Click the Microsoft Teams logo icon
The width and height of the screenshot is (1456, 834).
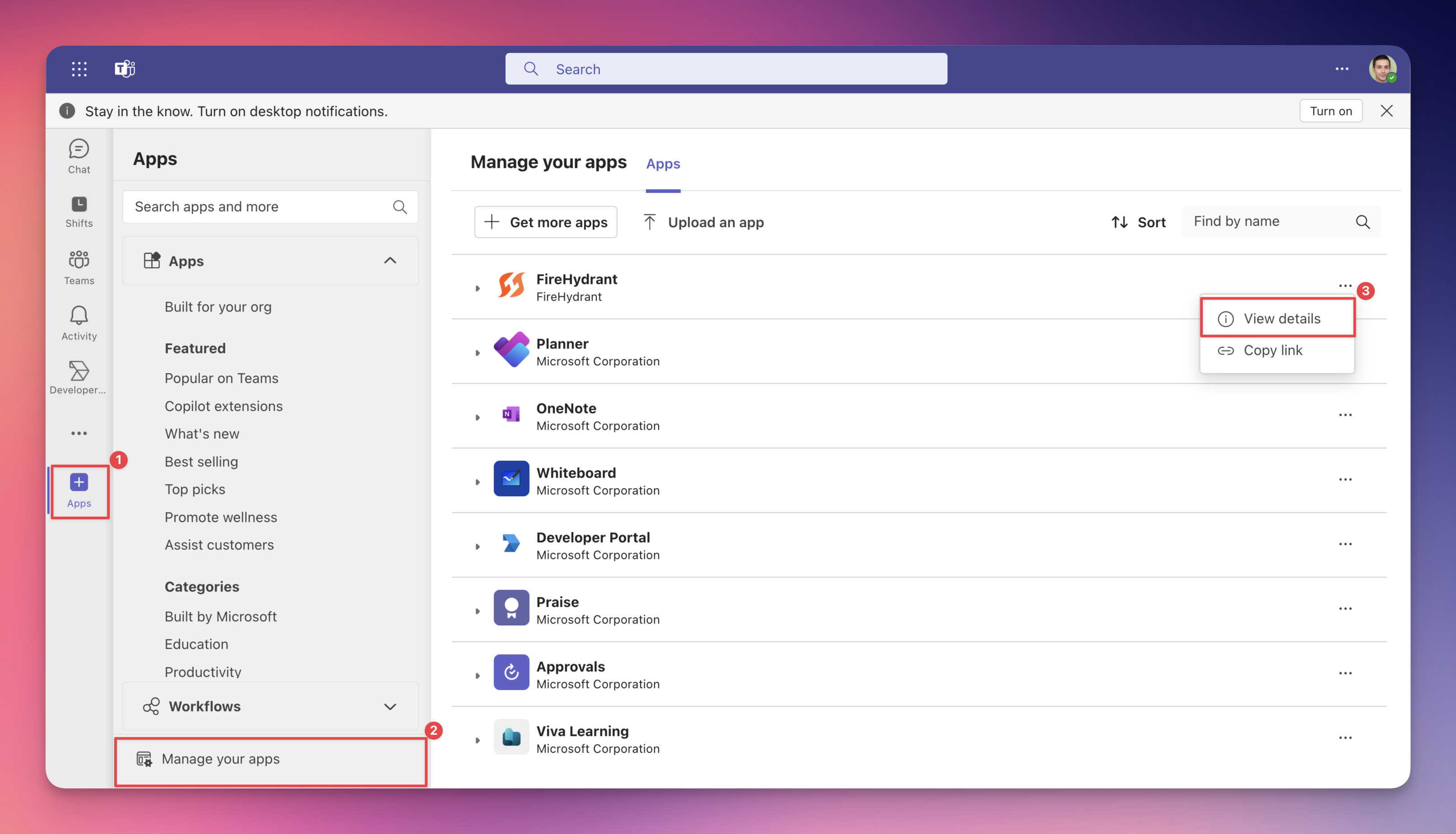[125, 69]
